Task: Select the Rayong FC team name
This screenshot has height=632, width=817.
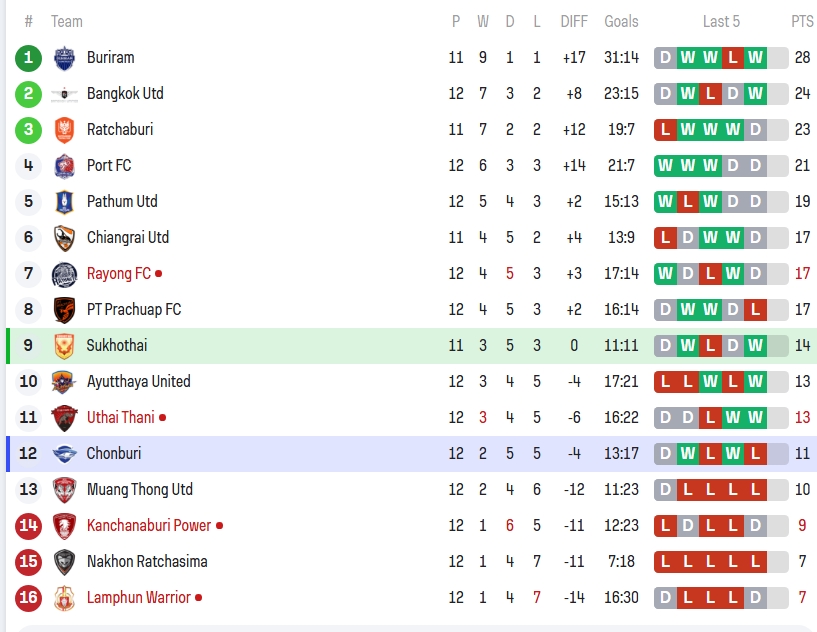Action: [x=118, y=274]
